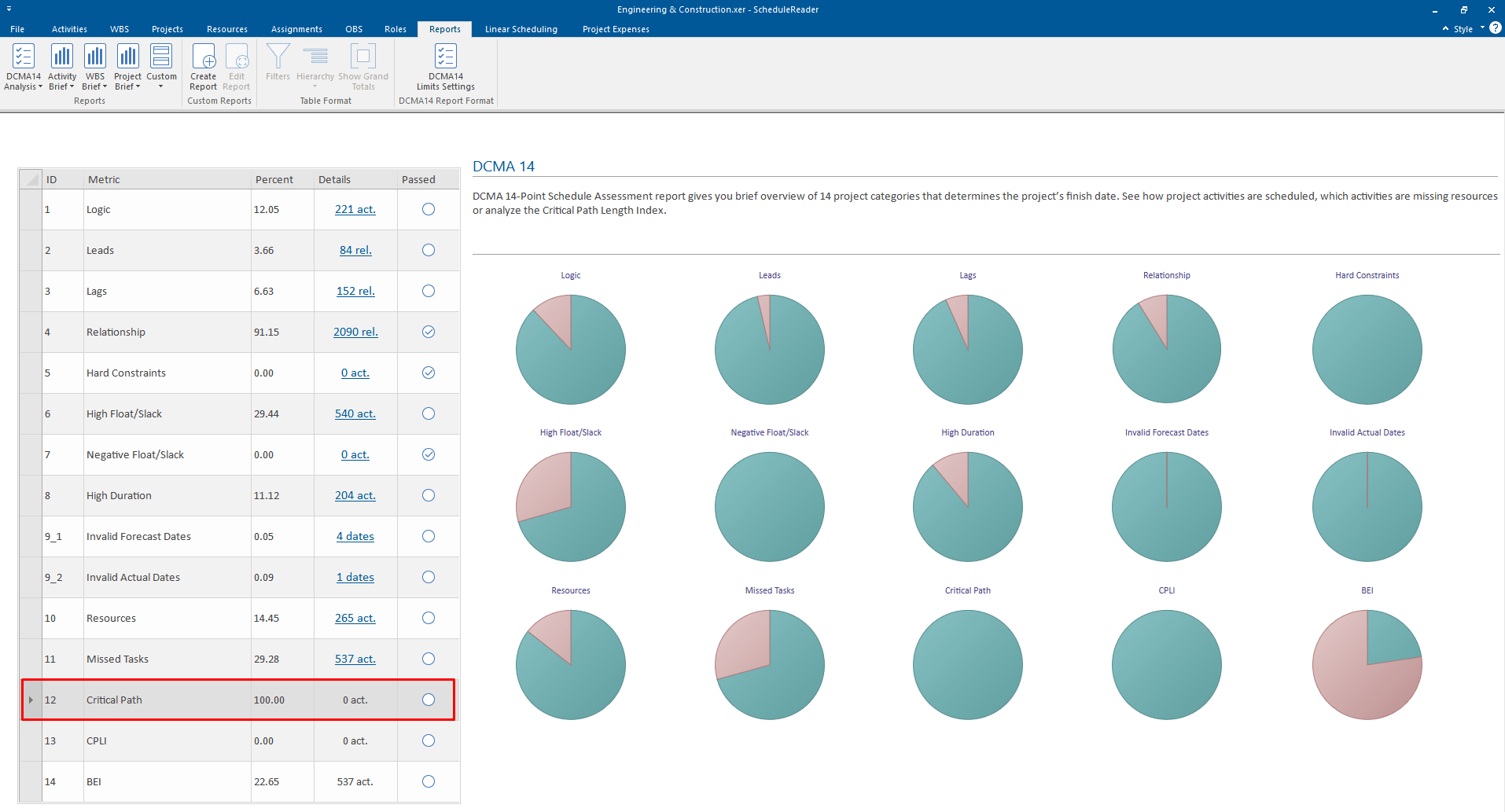Toggle Passed circle for High Duration row

[x=429, y=495]
